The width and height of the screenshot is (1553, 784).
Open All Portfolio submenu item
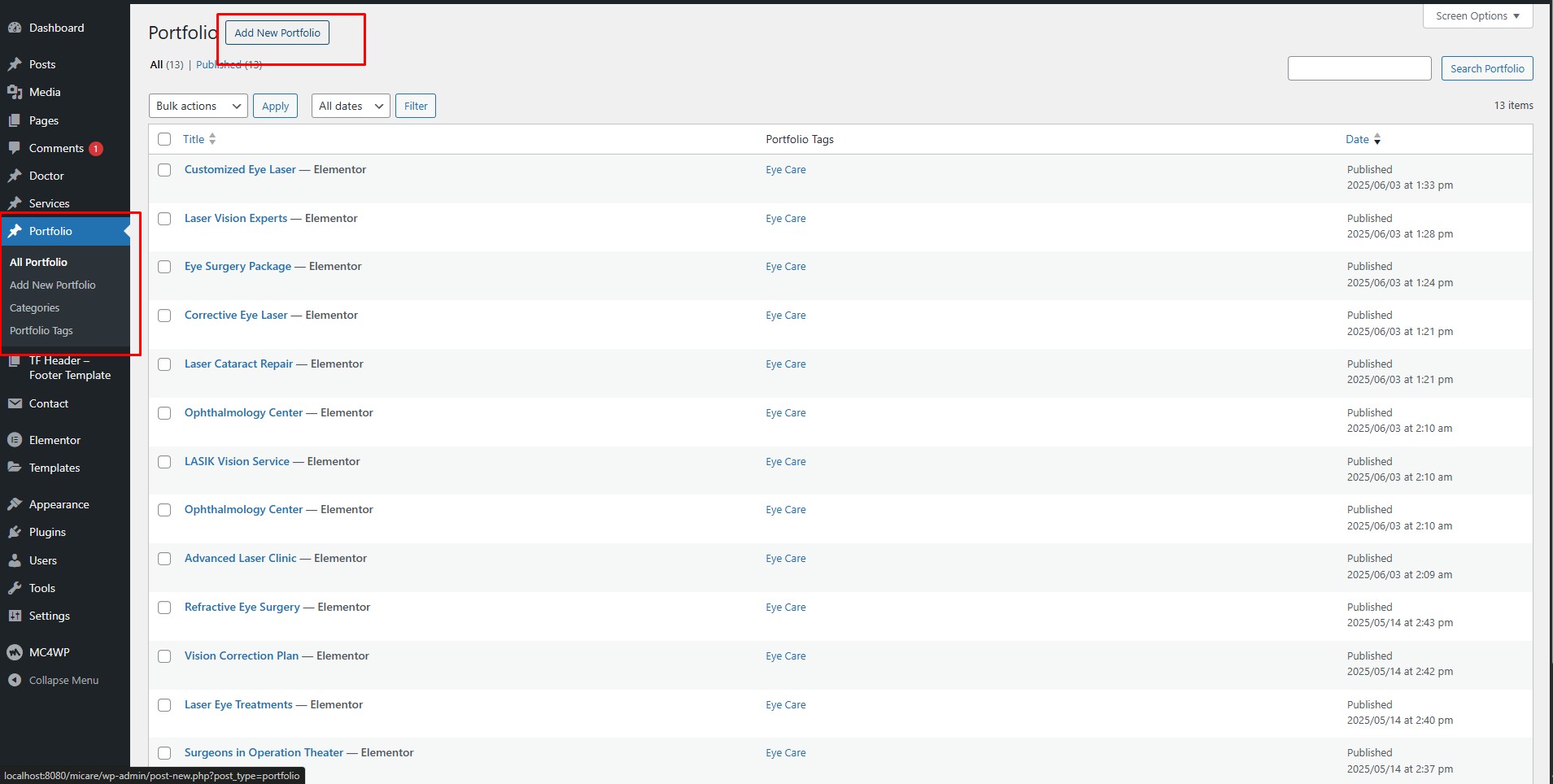[x=38, y=262]
